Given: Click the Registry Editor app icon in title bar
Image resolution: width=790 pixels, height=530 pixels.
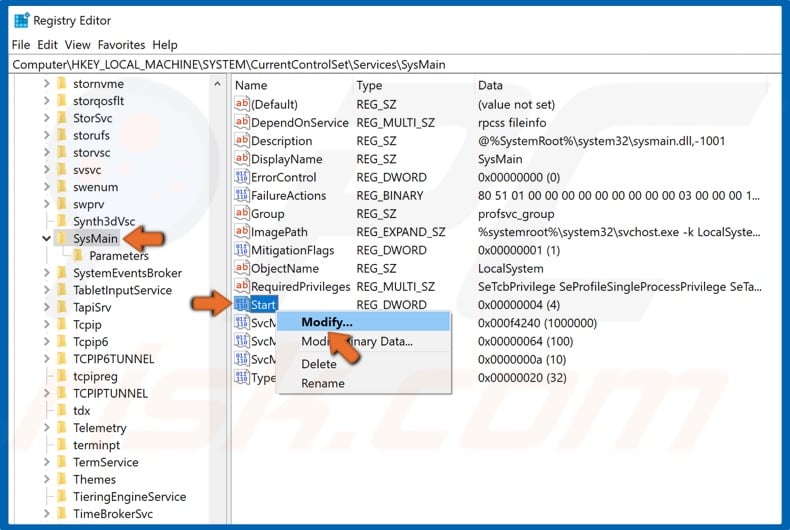Looking at the screenshot, I should 21,21.
